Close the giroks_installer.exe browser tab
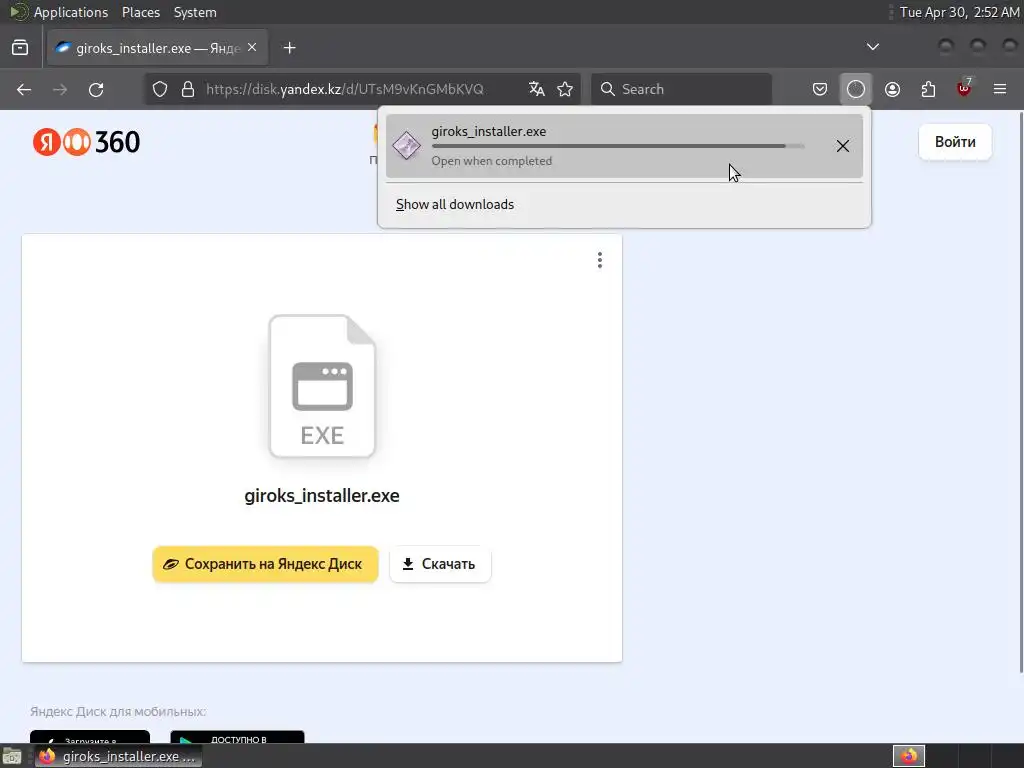The image size is (1024, 768). point(252,48)
